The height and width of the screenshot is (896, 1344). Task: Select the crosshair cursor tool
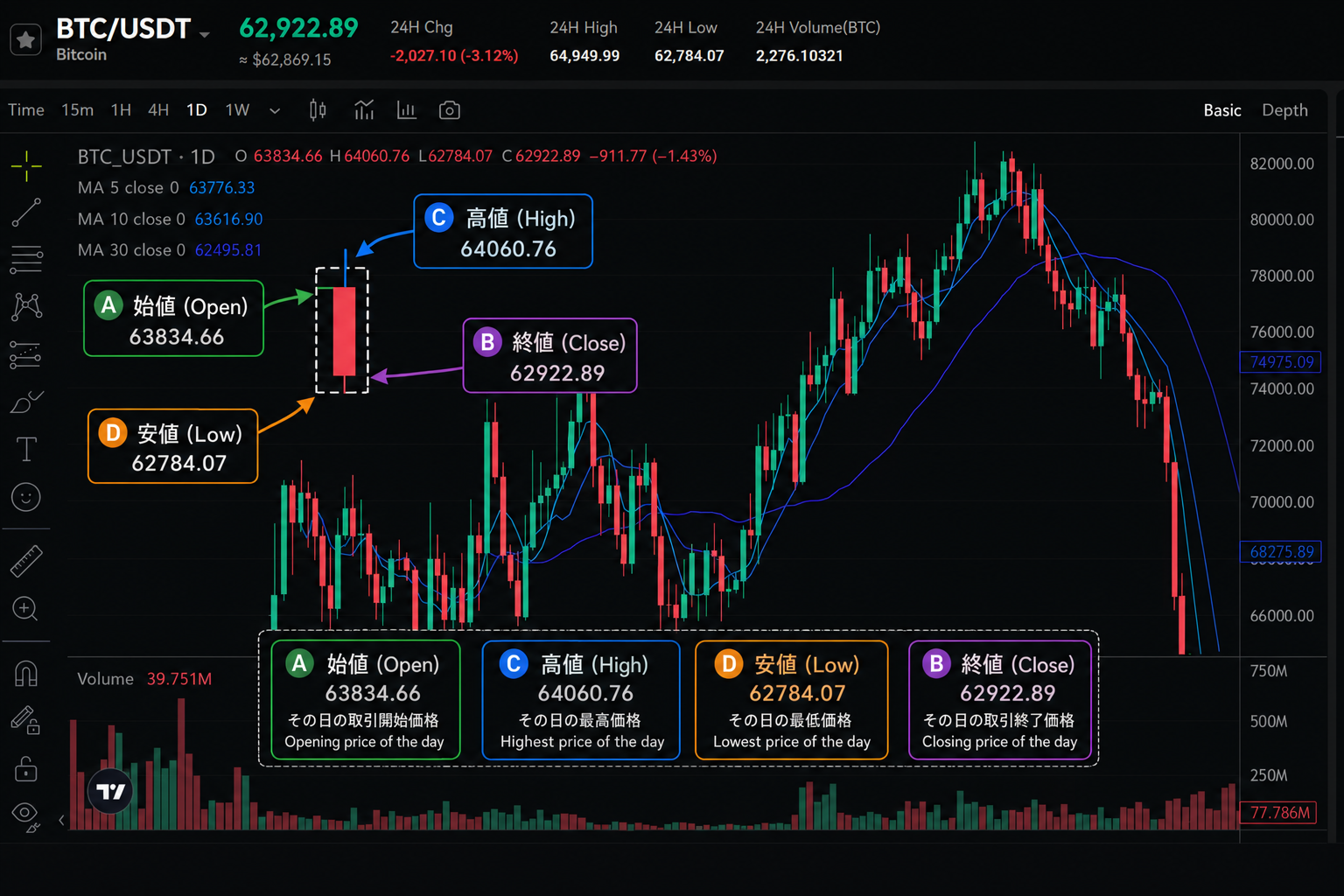[26, 164]
